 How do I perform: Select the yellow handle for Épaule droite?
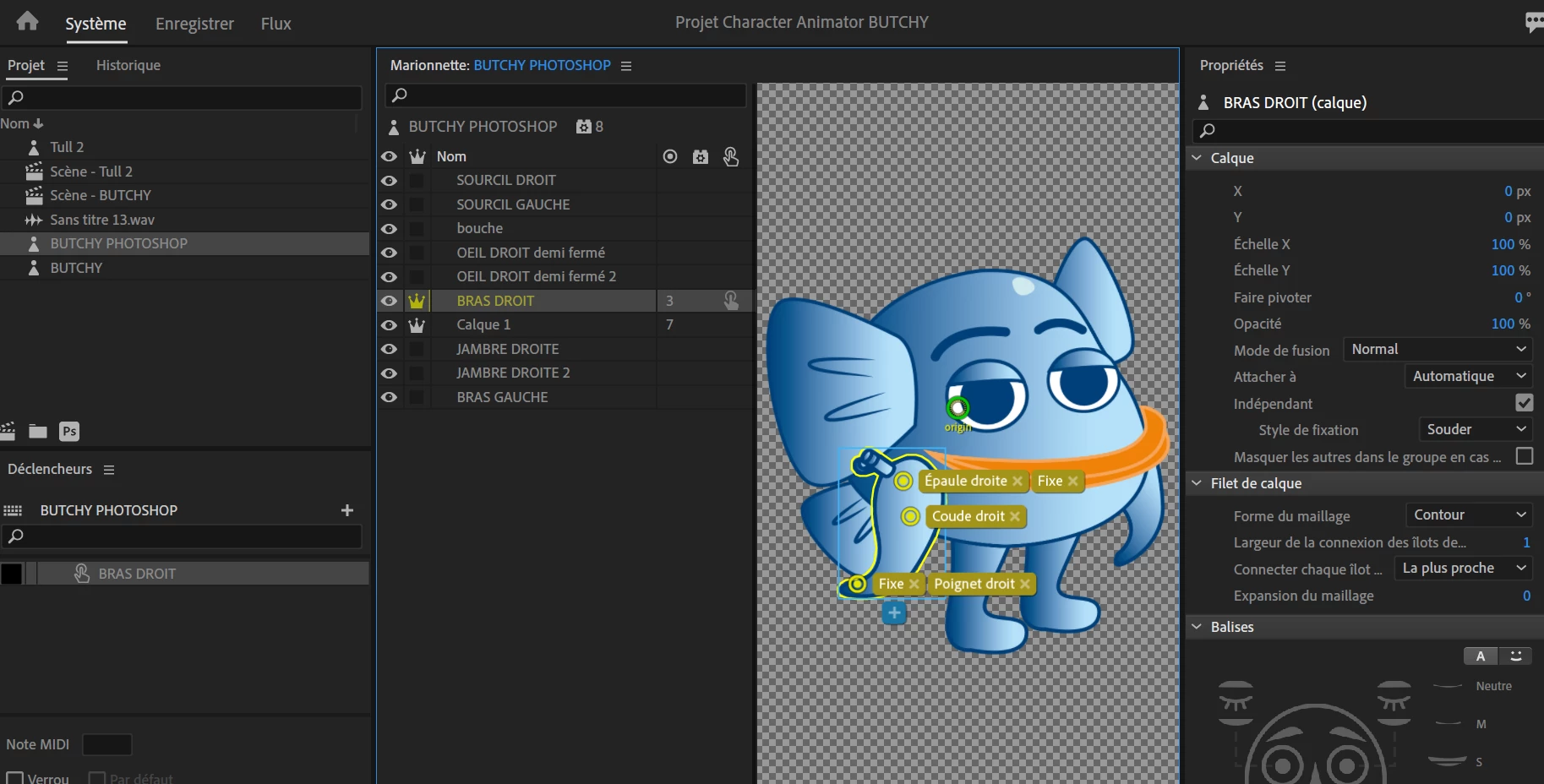(903, 481)
